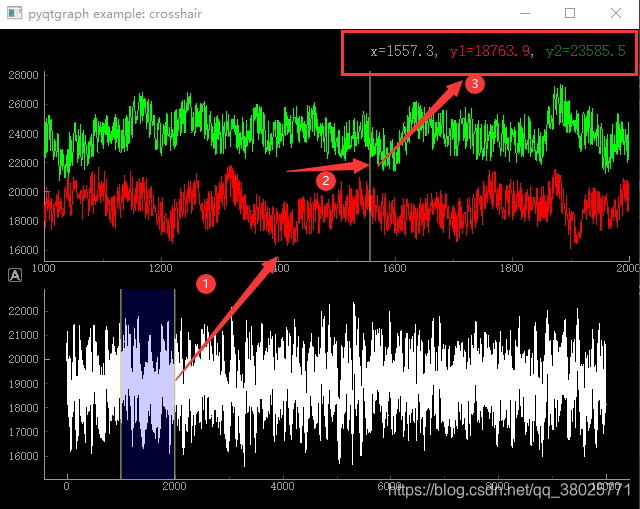Maximize the crosshair example window
The width and height of the screenshot is (640, 509).
pyautogui.click(x=570, y=13)
